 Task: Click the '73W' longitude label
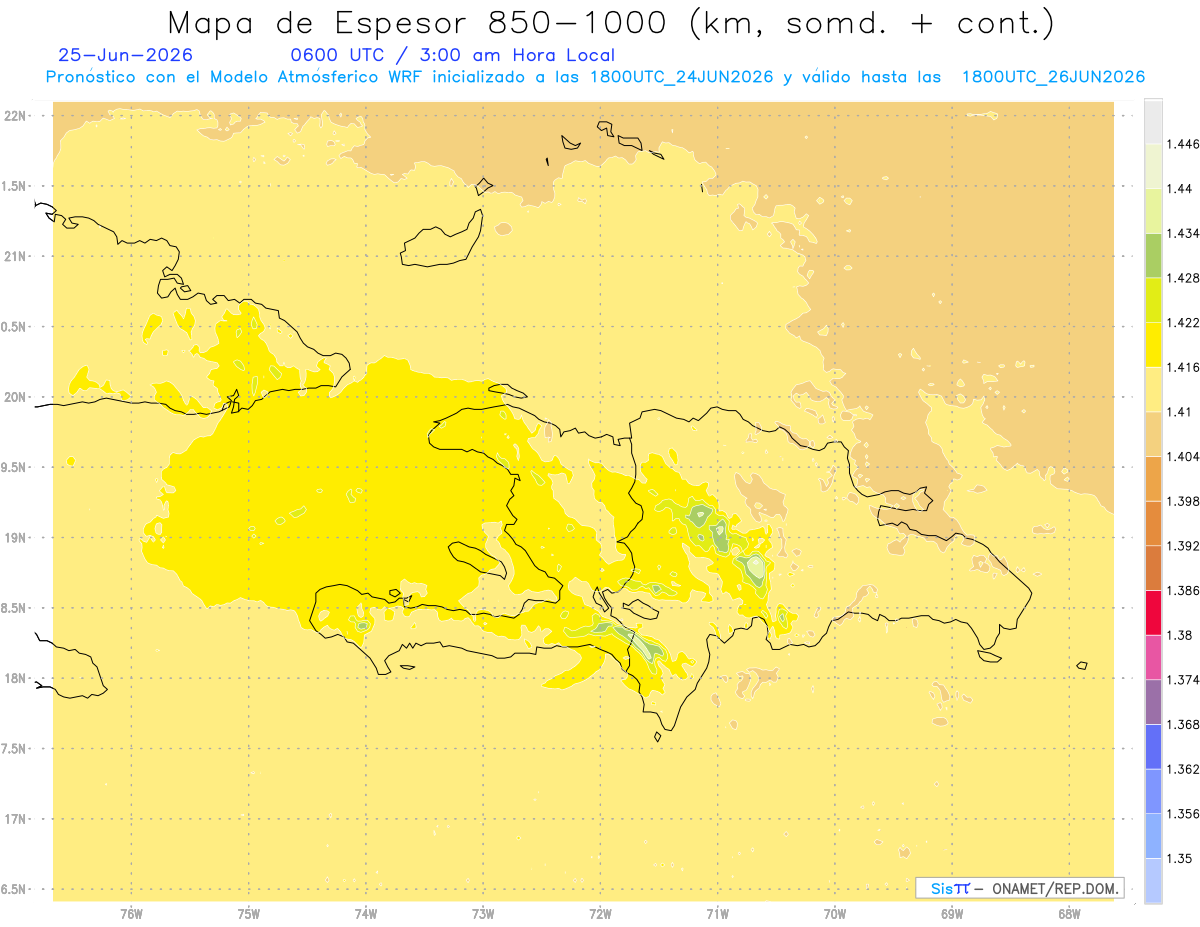[483, 914]
